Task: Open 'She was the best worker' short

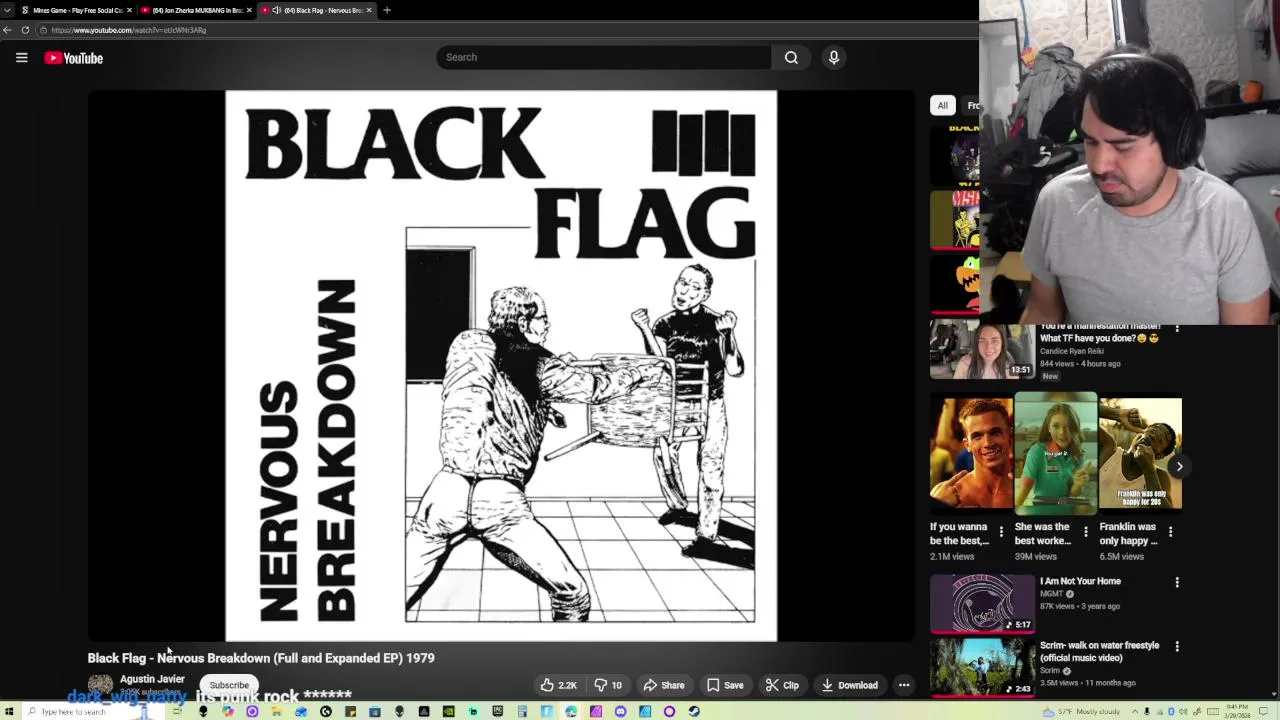Action: pyautogui.click(x=1056, y=454)
